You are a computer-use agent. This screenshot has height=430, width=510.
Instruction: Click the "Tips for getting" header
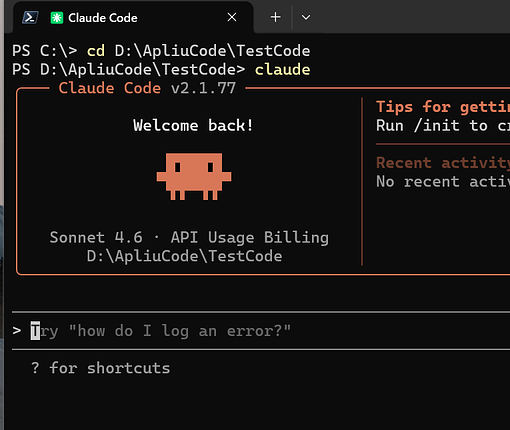click(x=443, y=107)
